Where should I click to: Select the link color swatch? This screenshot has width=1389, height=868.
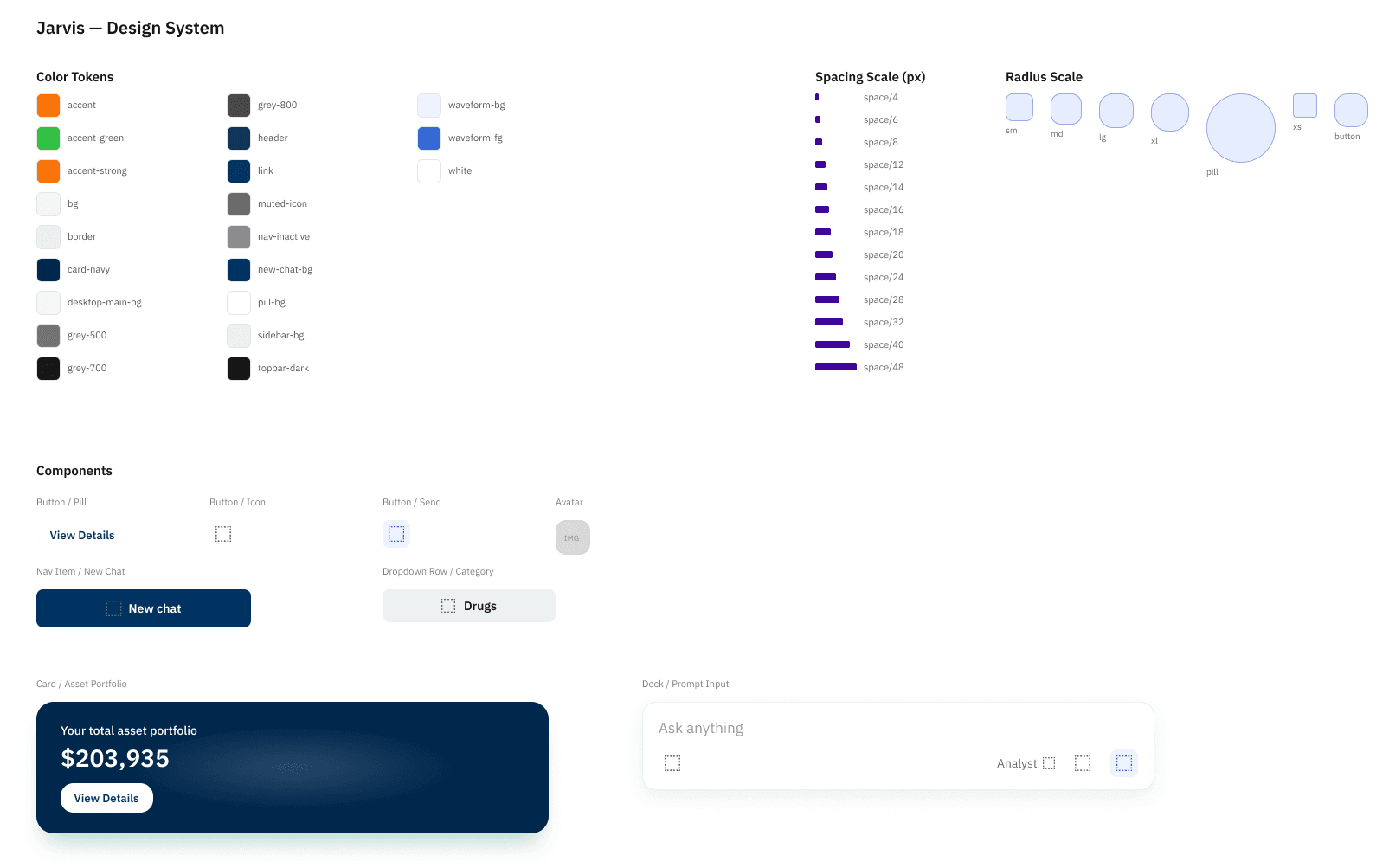click(239, 171)
